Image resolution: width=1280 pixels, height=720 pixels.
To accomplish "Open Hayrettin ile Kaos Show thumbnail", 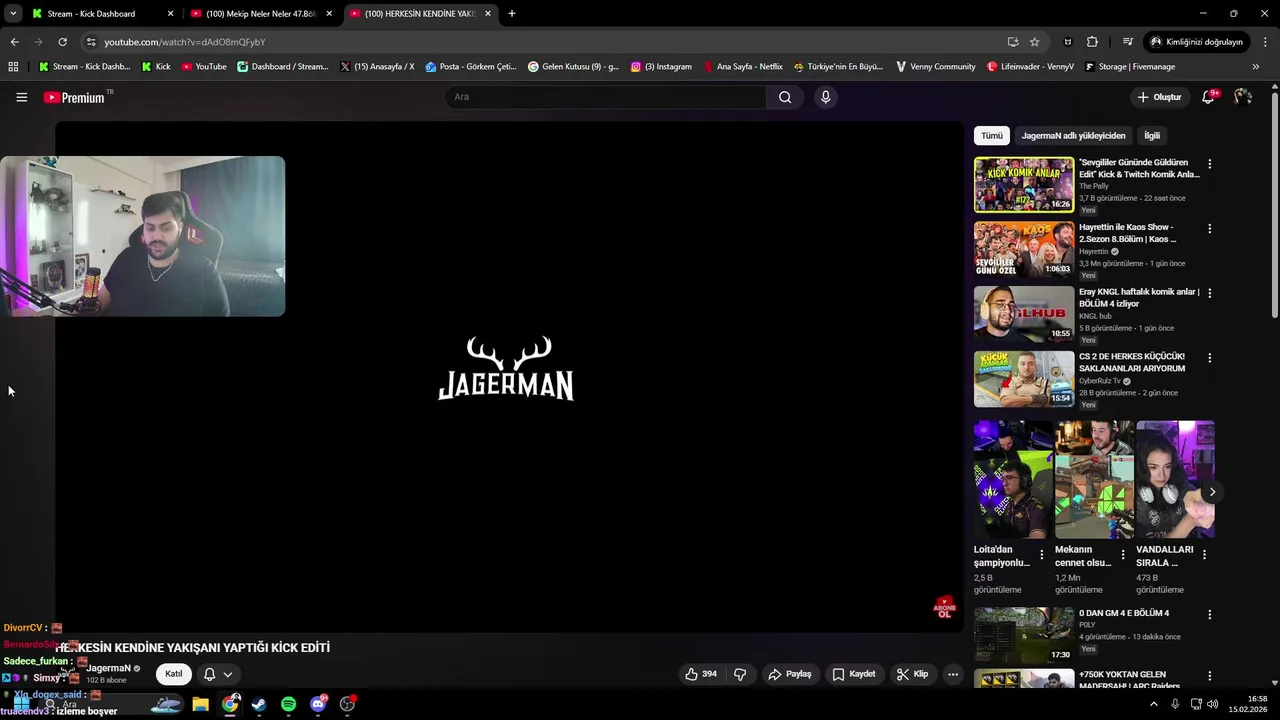I will tap(1024, 249).
